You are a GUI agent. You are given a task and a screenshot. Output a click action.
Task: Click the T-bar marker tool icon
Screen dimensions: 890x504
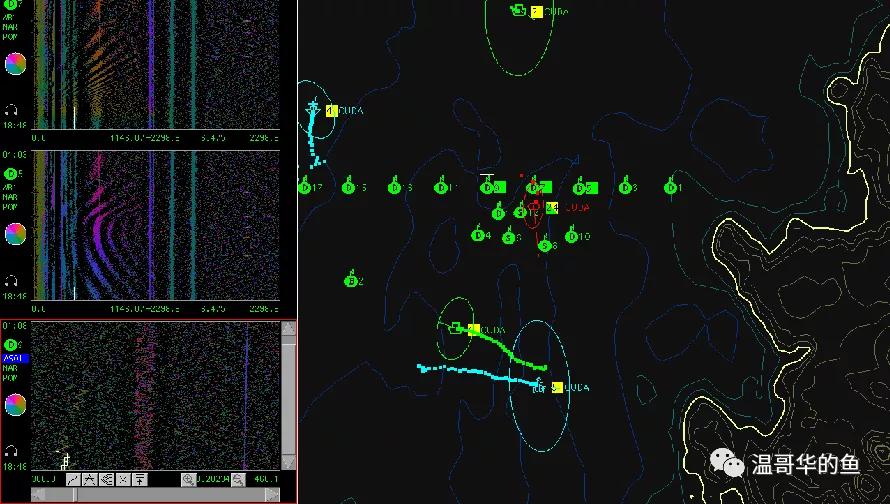point(140,480)
